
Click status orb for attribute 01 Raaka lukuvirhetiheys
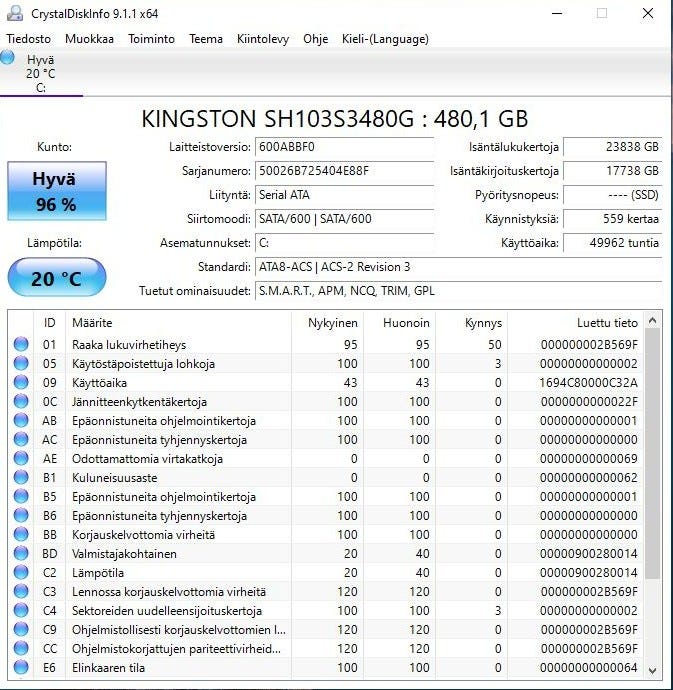coord(21,344)
